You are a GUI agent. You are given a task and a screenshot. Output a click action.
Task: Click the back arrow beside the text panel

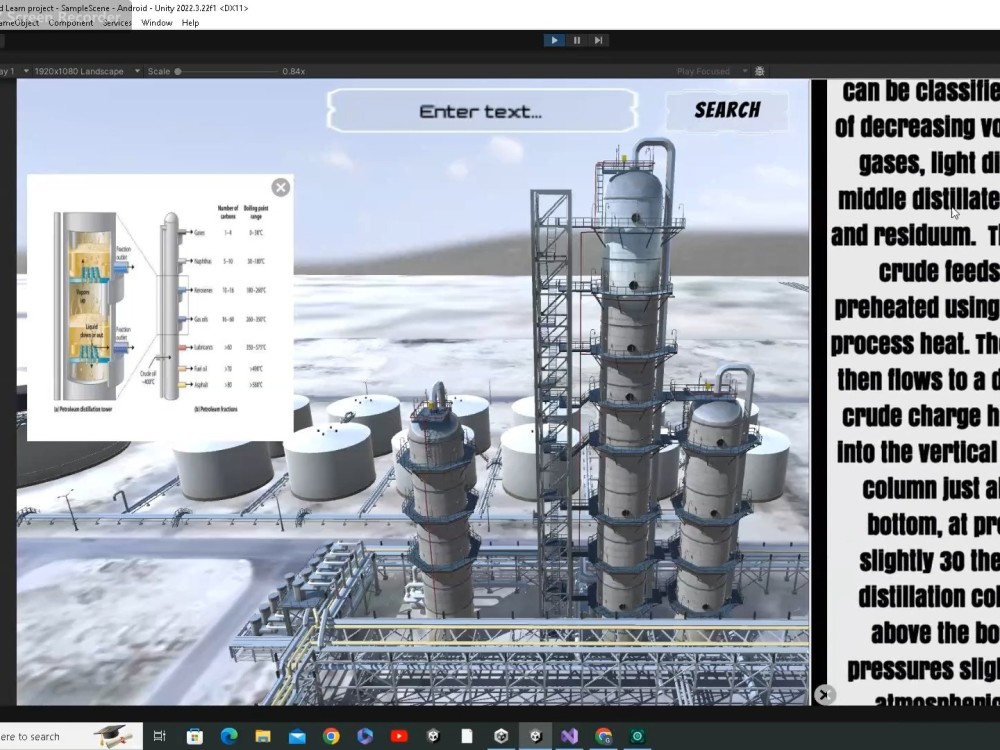coord(824,694)
